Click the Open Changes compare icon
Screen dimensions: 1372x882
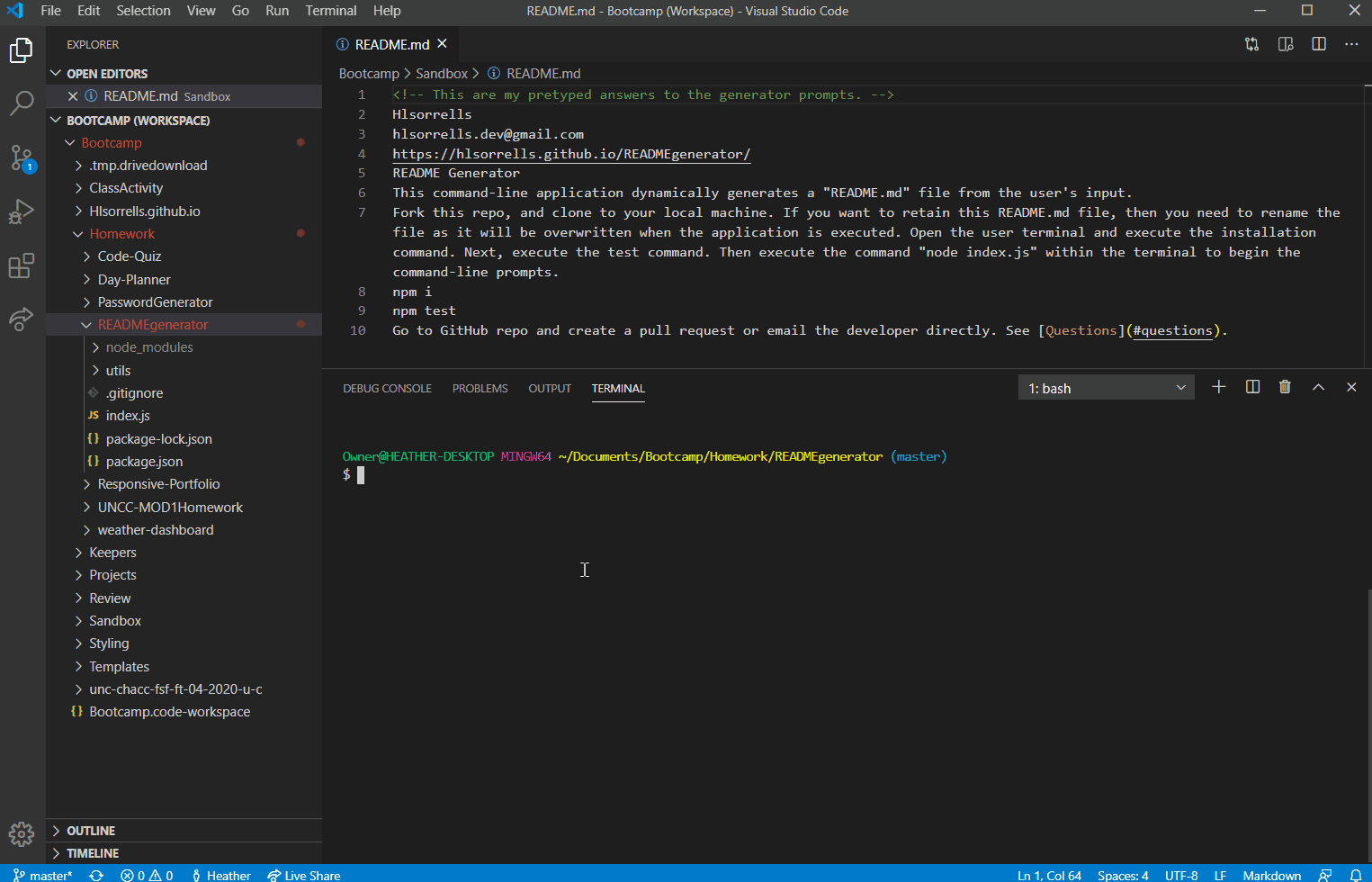(1251, 44)
